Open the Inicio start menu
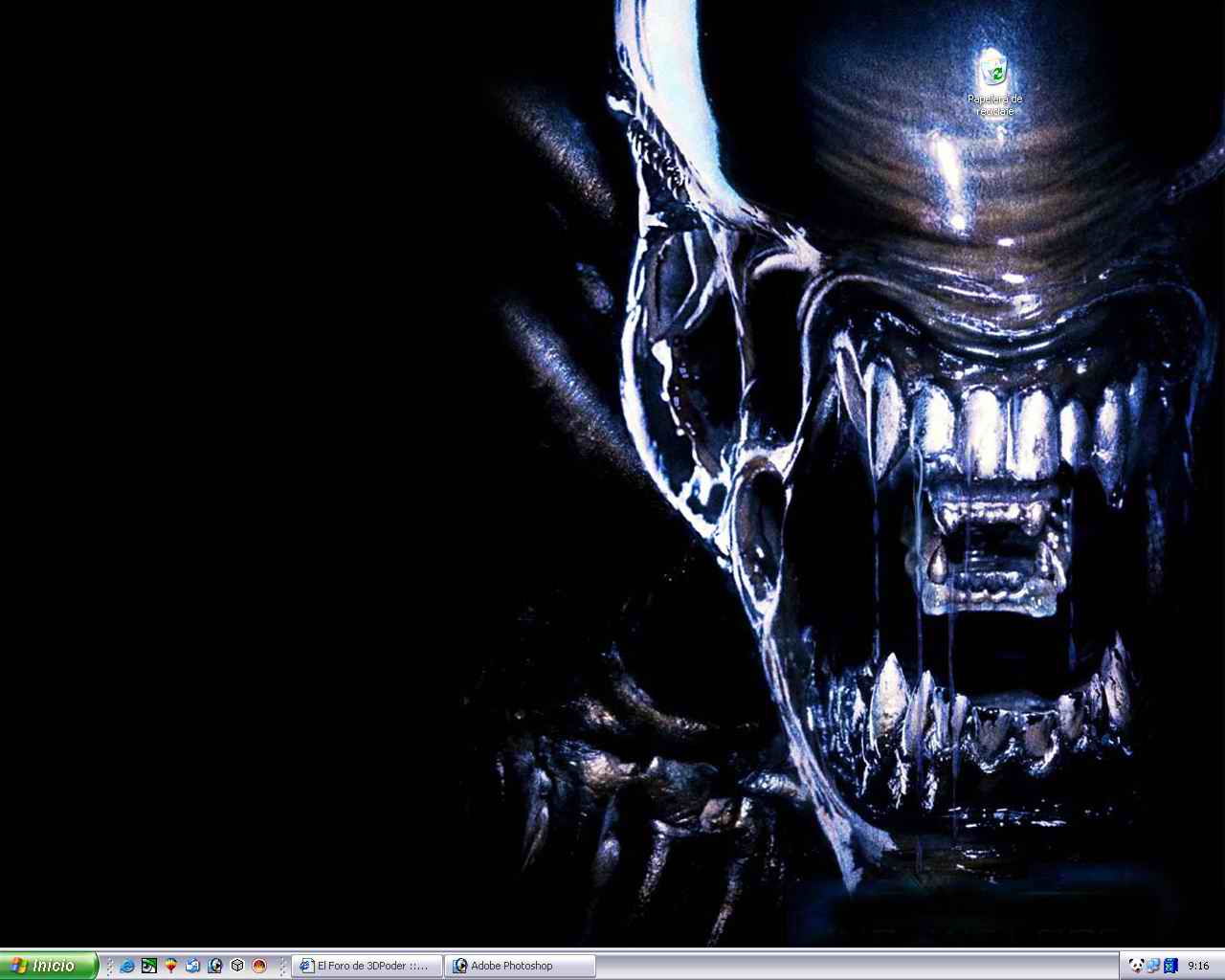Viewport: 1225px width, 980px height. pos(48,966)
